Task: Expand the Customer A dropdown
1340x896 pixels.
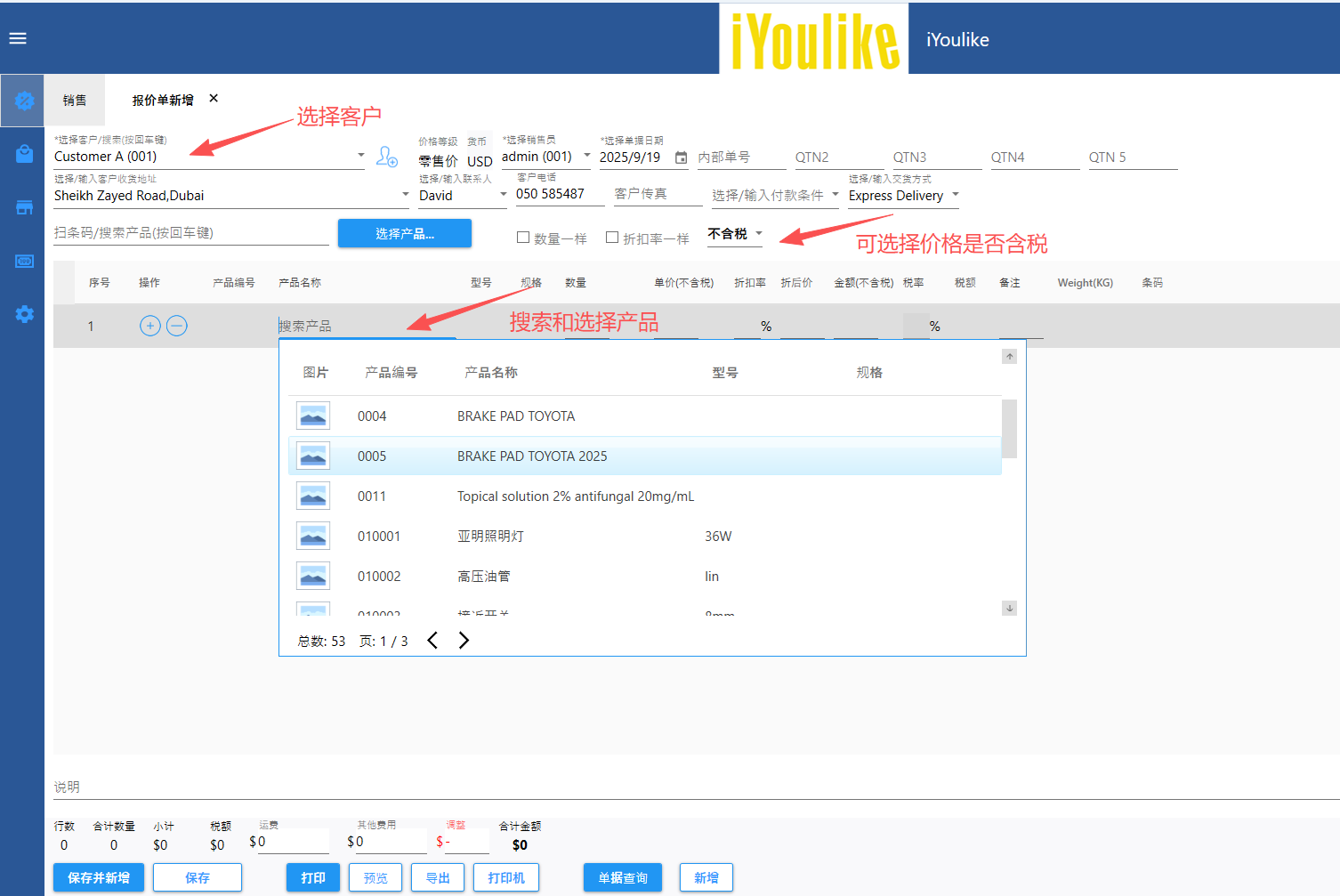Action: click(x=360, y=156)
